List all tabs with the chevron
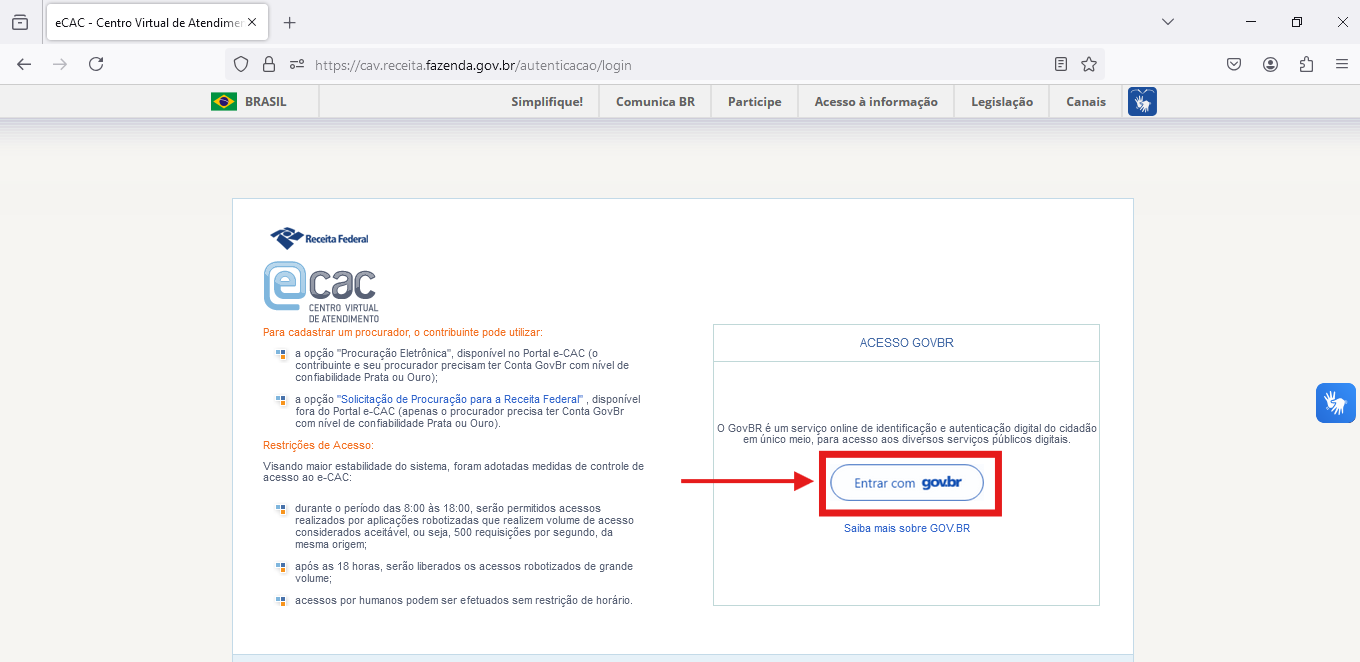The image size is (1360, 662). coord(1168,22)
